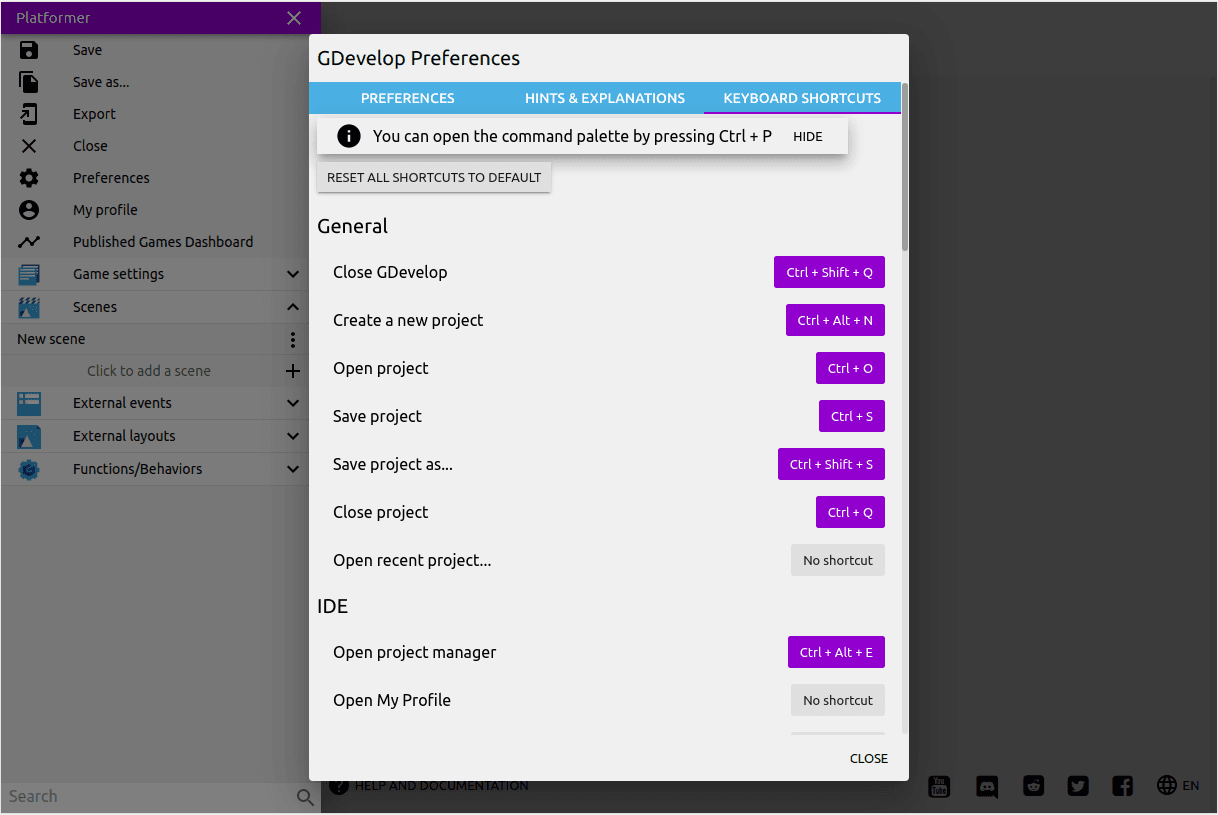Expand the External events section
This screenshot has height=815, width=1218.
coord(293,403)
